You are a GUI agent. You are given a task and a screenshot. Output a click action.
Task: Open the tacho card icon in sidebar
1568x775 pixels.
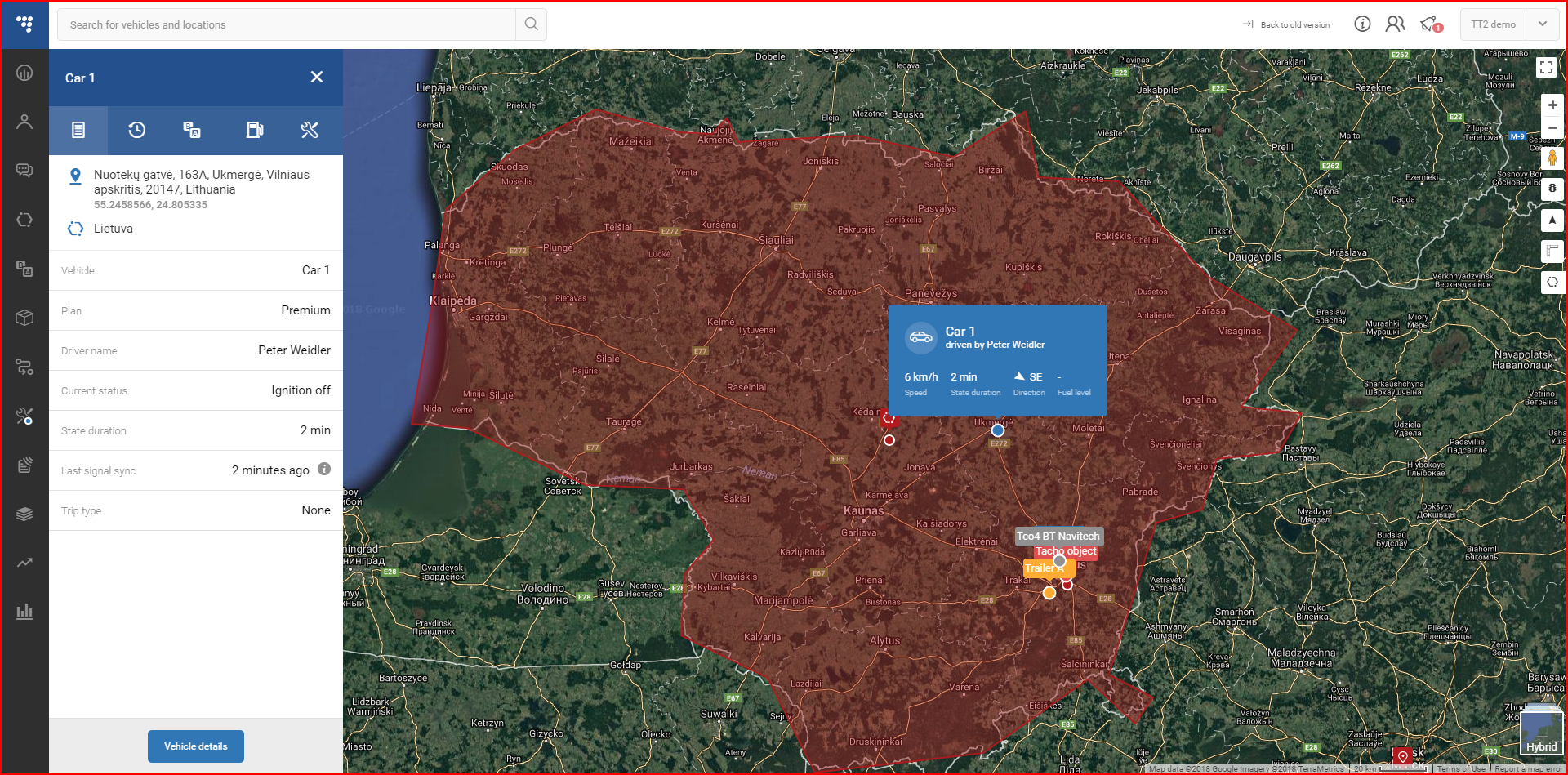click(x=24, y=465)
